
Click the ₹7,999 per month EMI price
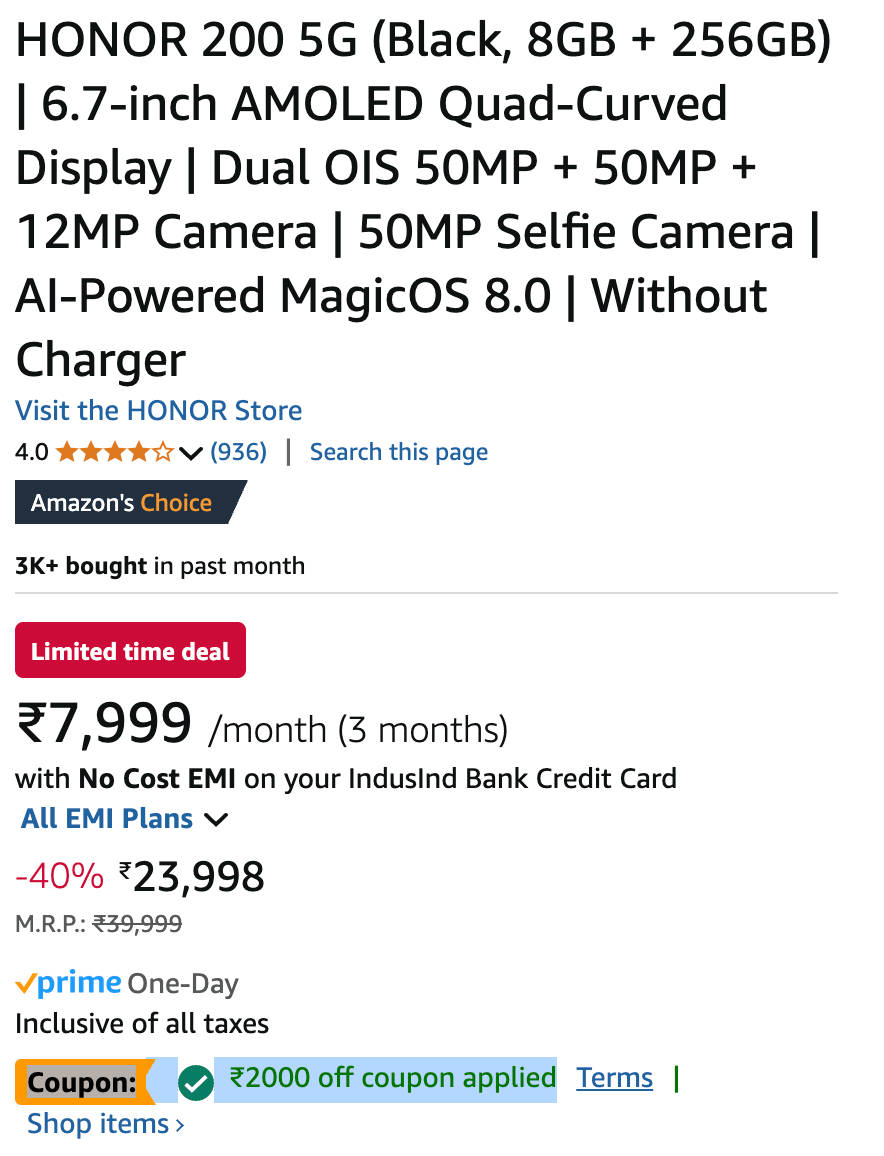(104, 724)
